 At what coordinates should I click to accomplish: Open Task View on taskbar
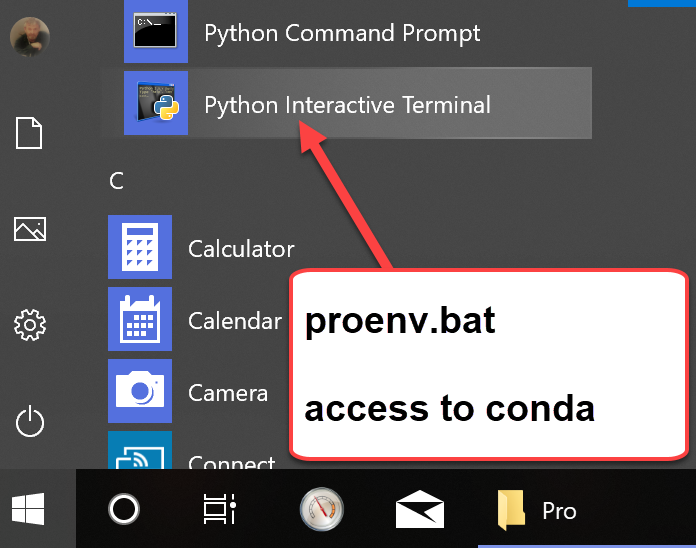[220, 509]
